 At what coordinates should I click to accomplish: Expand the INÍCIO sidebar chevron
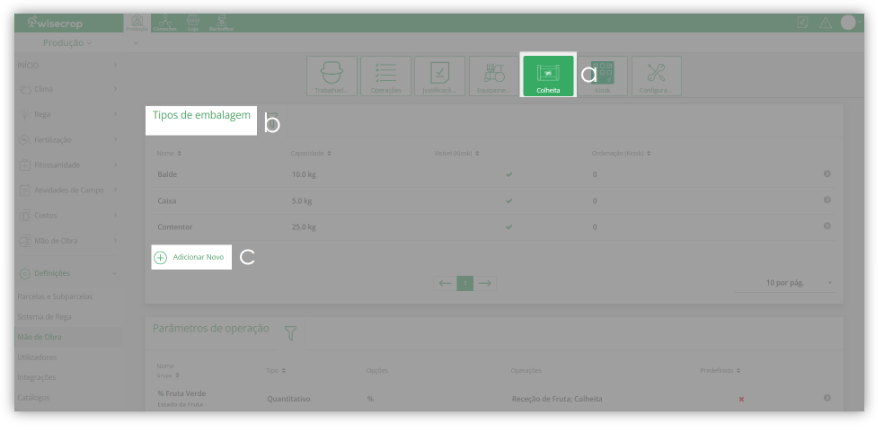click(x=115, y=66)
